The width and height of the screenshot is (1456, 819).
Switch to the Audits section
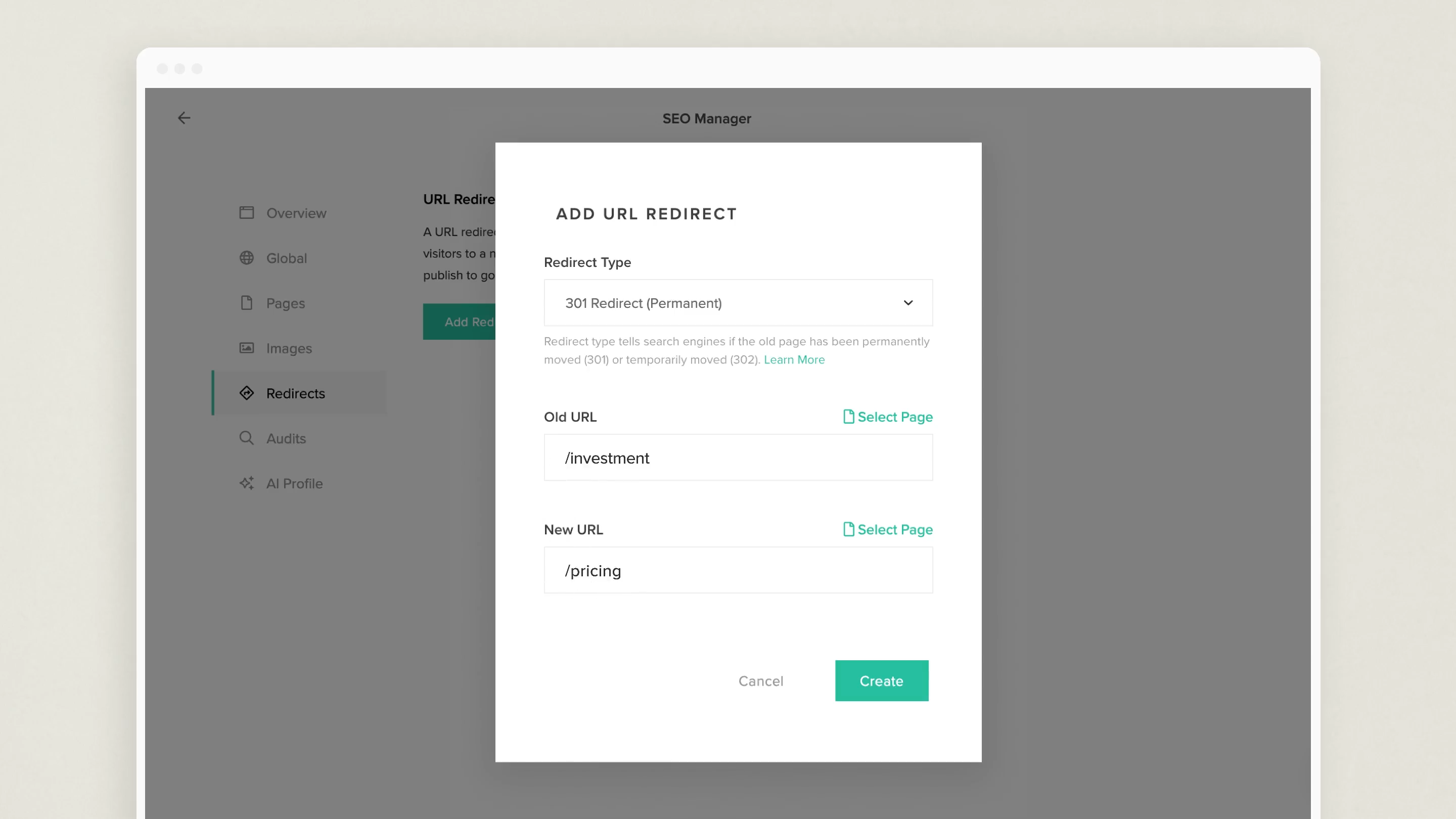pyautogui.click(x=286, y=439)
